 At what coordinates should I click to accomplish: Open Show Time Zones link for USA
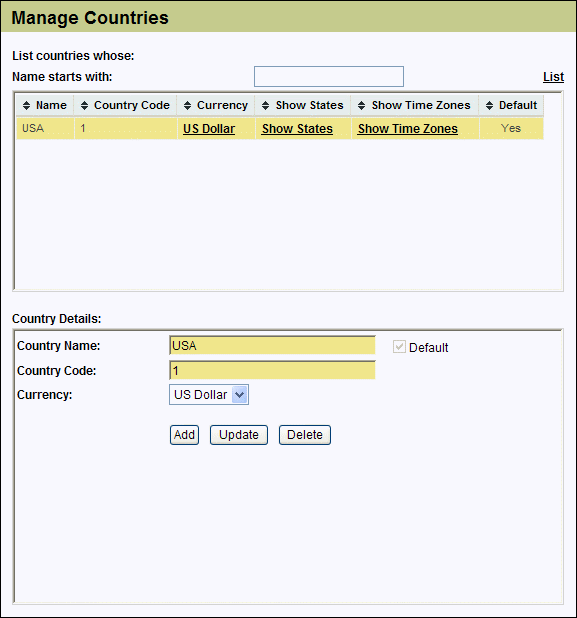(408, 129)
